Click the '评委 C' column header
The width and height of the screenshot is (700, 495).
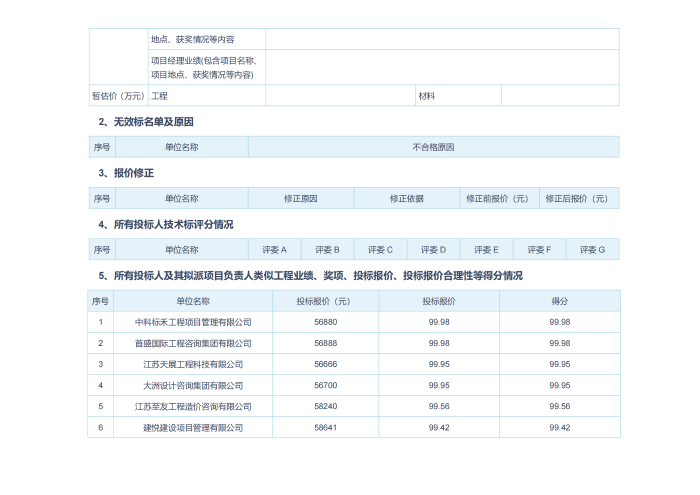click(380, 250)
